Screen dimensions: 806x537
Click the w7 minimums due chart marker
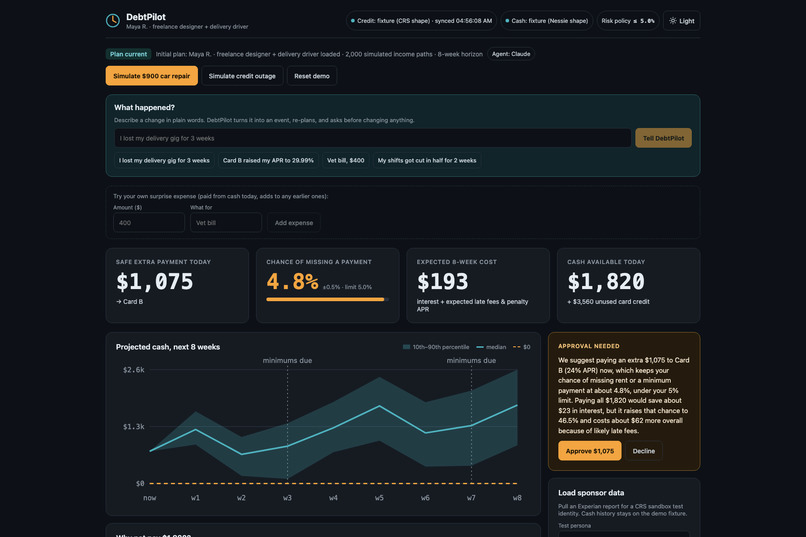tap(471, 360)
